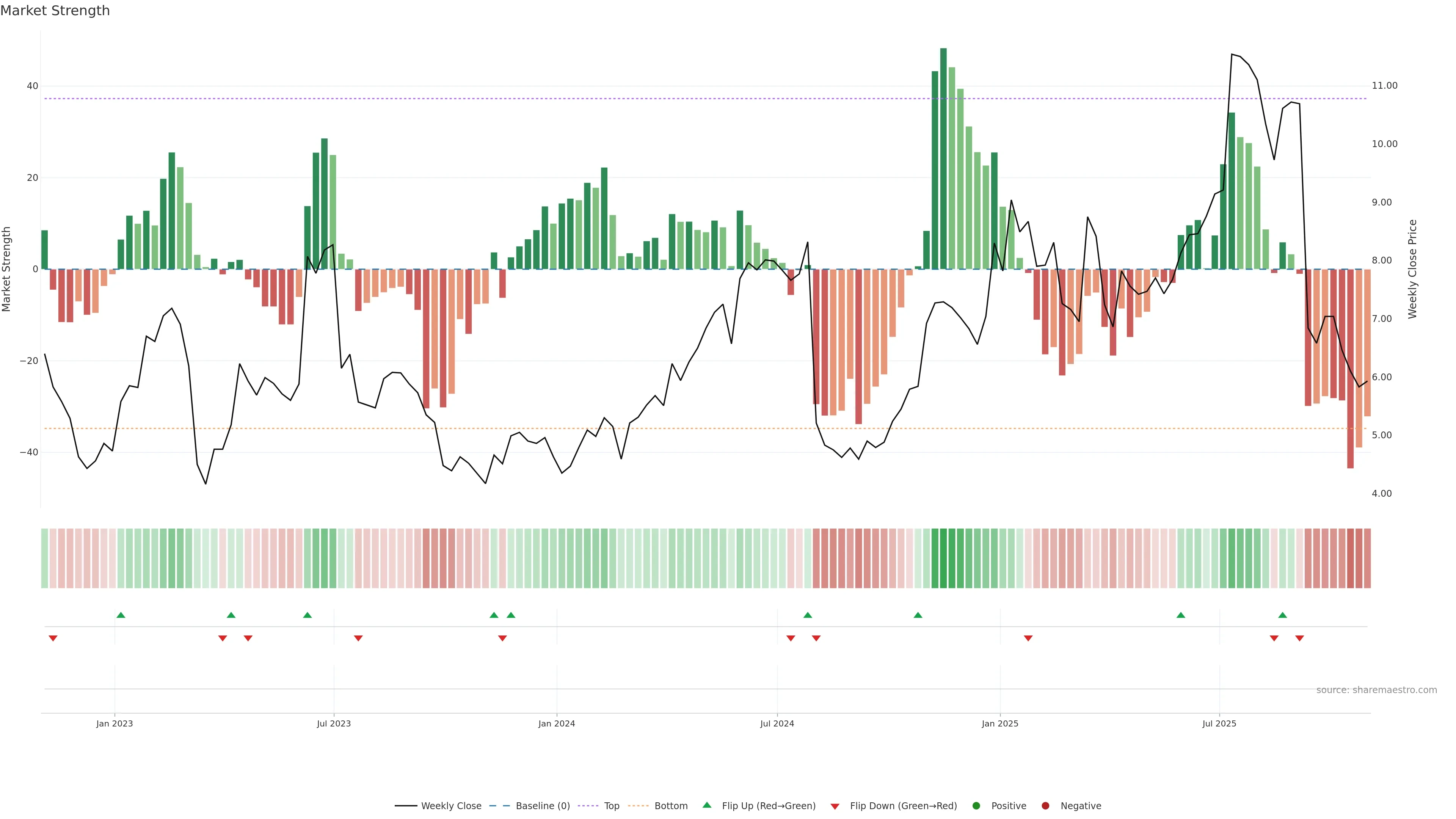
Task: Click the leftmost red flip-down marker
Action: [53, 638]
